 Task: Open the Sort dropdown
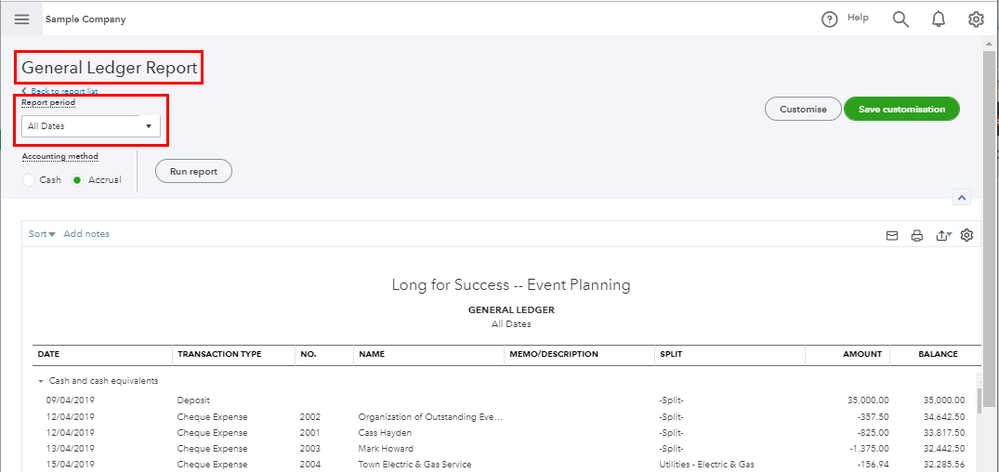(x=42, y=234)
